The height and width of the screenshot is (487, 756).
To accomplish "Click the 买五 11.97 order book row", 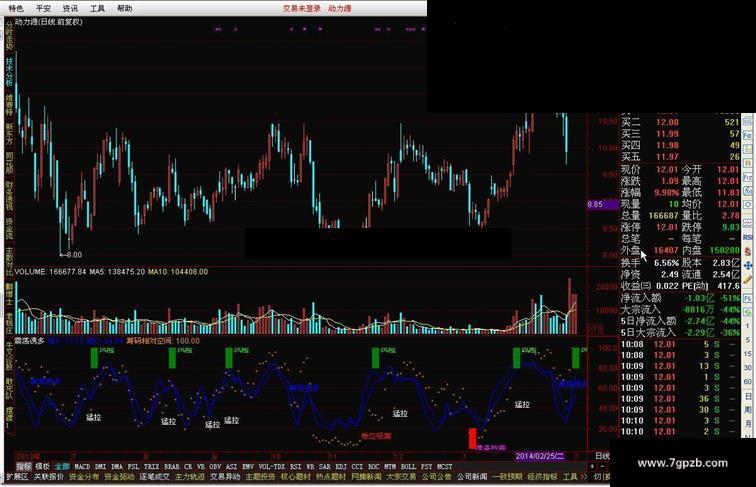I will click(x=680, y=157).
